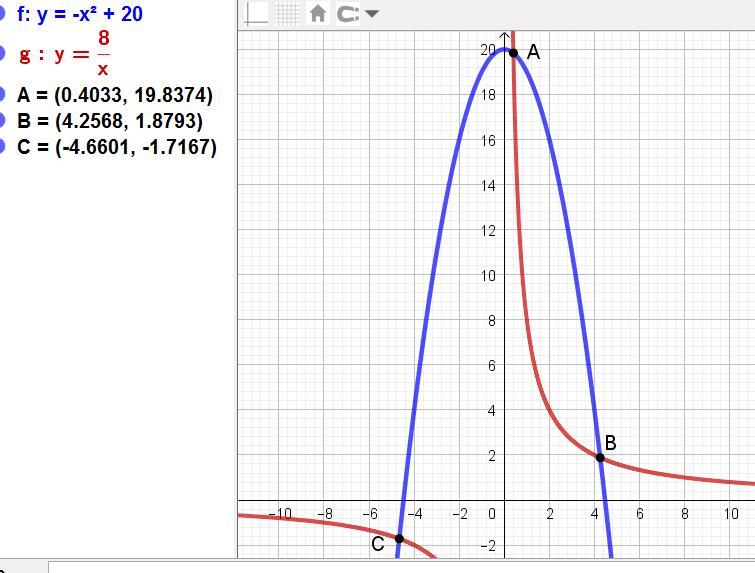Toggle visibility circle of function f
The image size is (755, 573).
pyautogui.click(x=3, y=15)
